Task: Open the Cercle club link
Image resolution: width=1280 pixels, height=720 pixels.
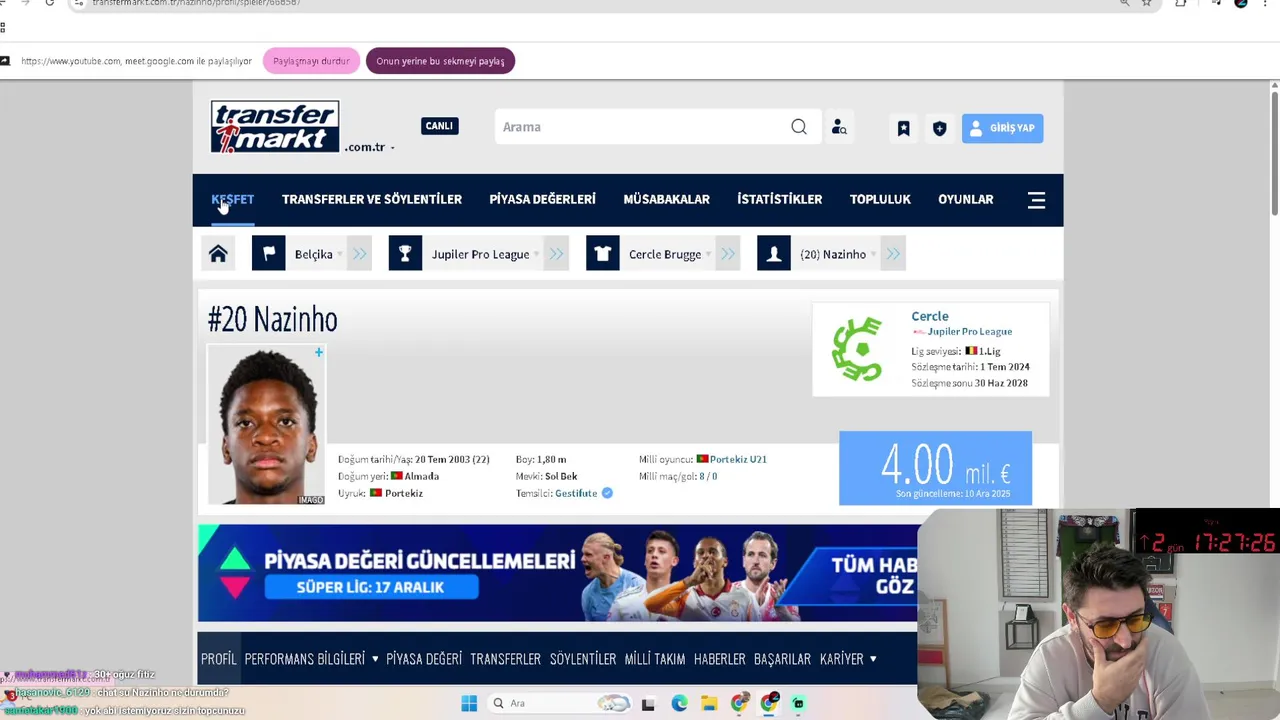Action: click(x=930, y=316)
